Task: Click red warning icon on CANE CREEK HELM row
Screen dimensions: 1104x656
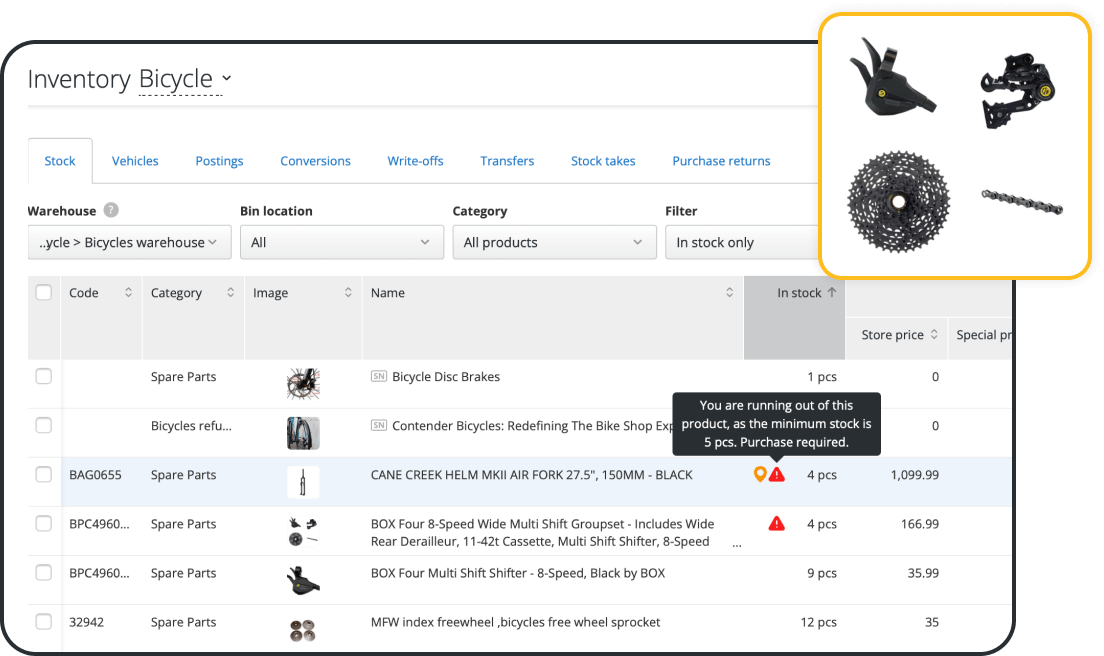Action: pyautogui.click(x=777, y=474)
